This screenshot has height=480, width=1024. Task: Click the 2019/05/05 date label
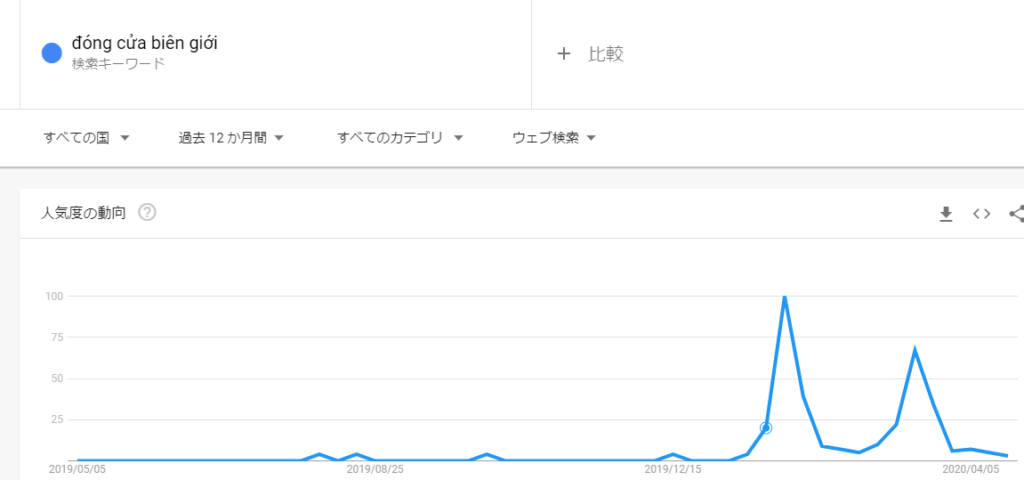click(77, 468)
